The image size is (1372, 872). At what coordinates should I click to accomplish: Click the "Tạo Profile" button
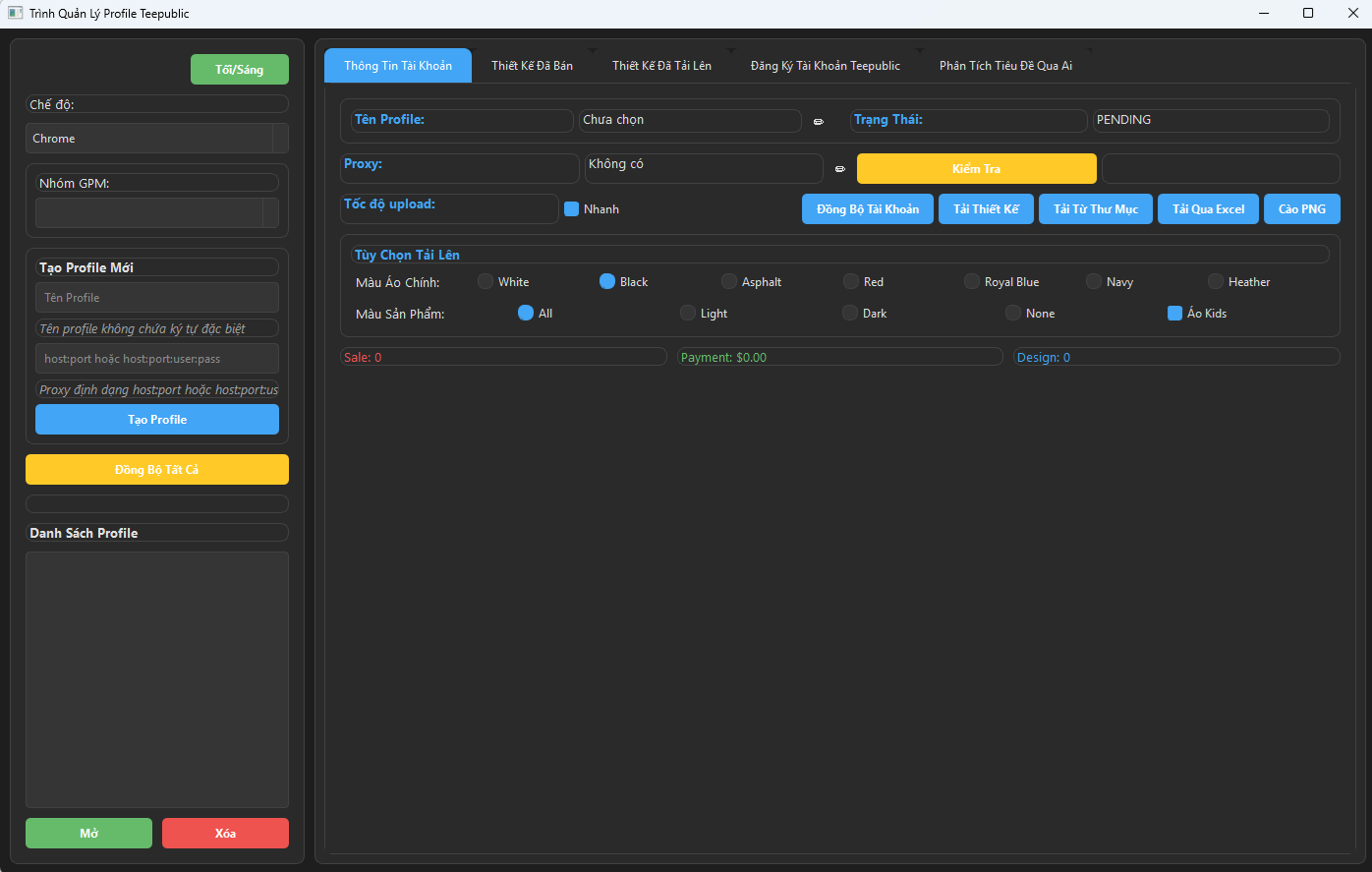click(x=156, y=419)
